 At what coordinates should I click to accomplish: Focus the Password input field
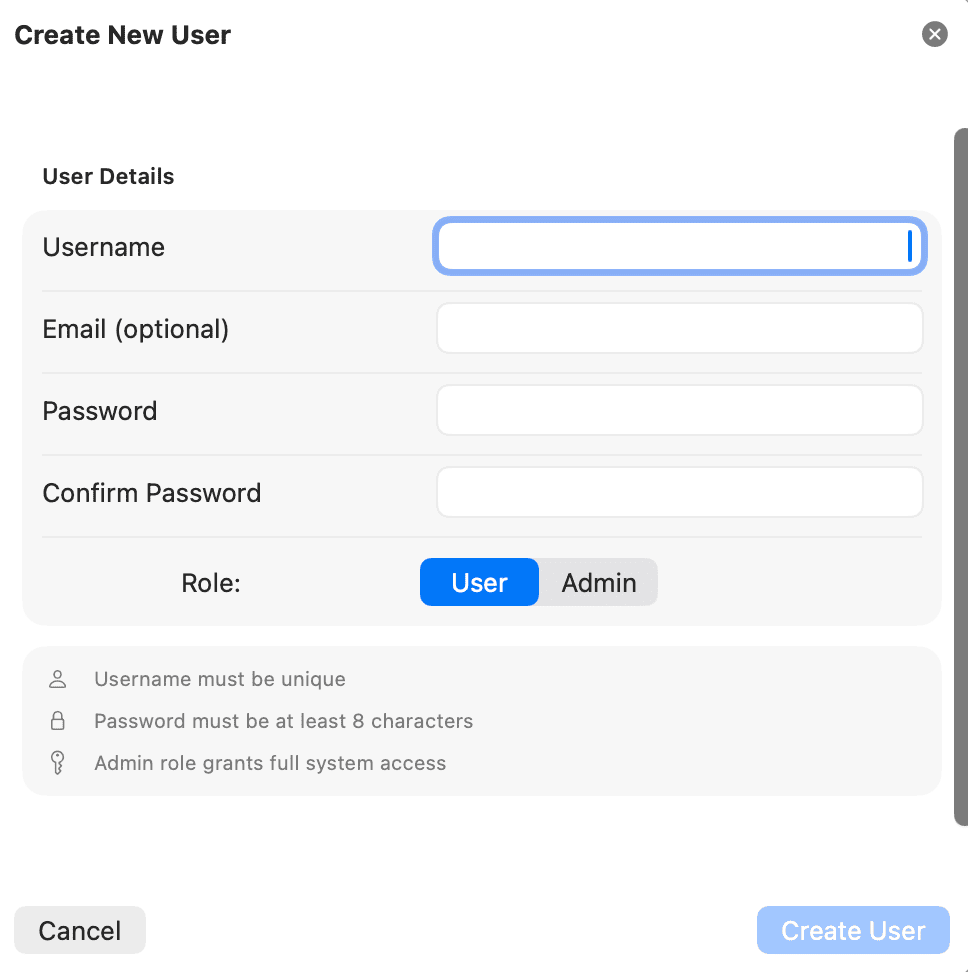point(679,410)
